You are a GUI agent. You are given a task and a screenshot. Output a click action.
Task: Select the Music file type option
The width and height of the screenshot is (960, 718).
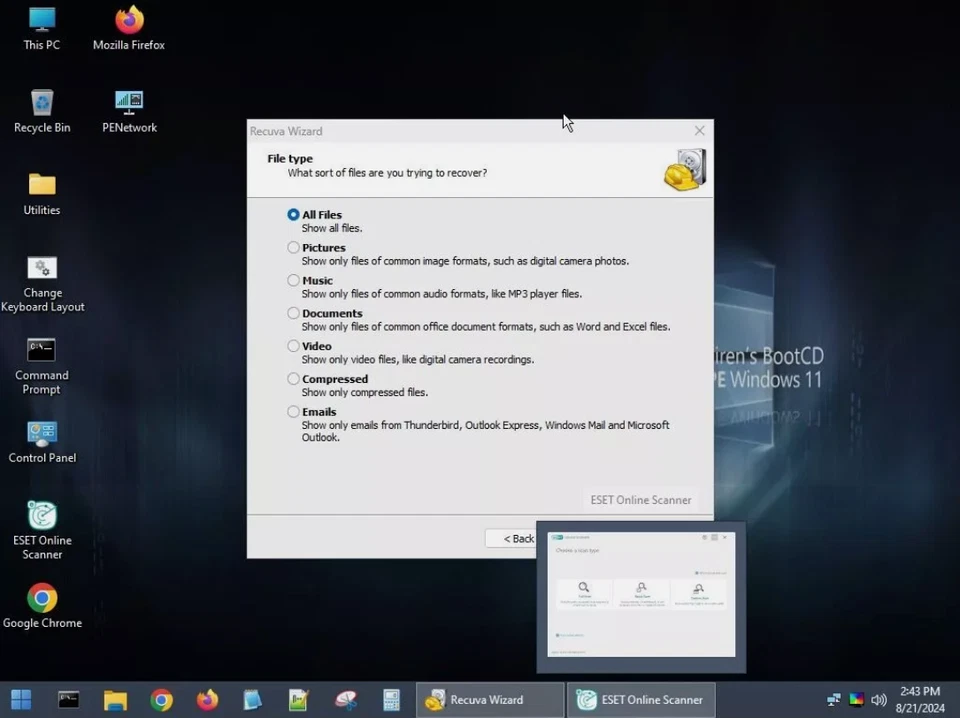coord(293,280)
